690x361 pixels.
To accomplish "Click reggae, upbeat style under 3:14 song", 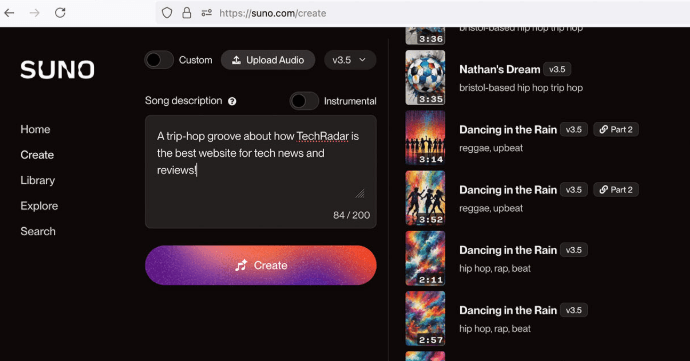I will pos(491,148).
